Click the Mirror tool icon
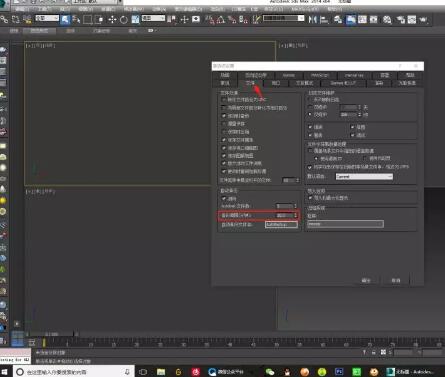Screen dimensions: 445x377 tap(312, 20)
